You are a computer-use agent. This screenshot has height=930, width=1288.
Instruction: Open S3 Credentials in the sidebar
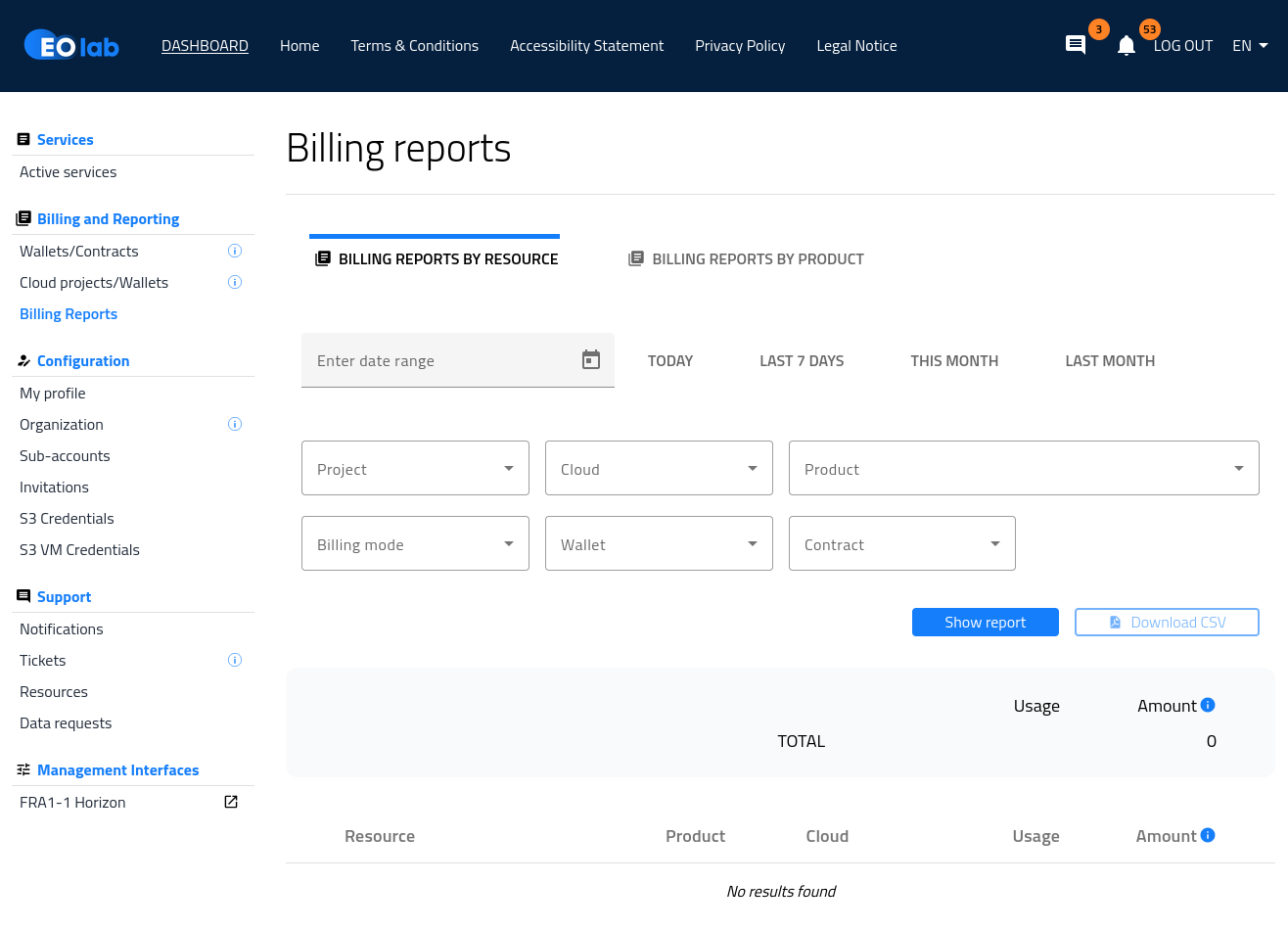[67, 519]
